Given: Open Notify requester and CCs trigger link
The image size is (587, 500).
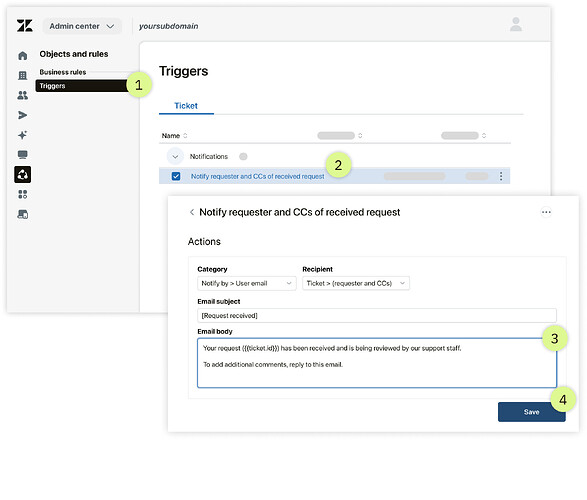Looking at the screenshot, I should click(x=258, y=176).
